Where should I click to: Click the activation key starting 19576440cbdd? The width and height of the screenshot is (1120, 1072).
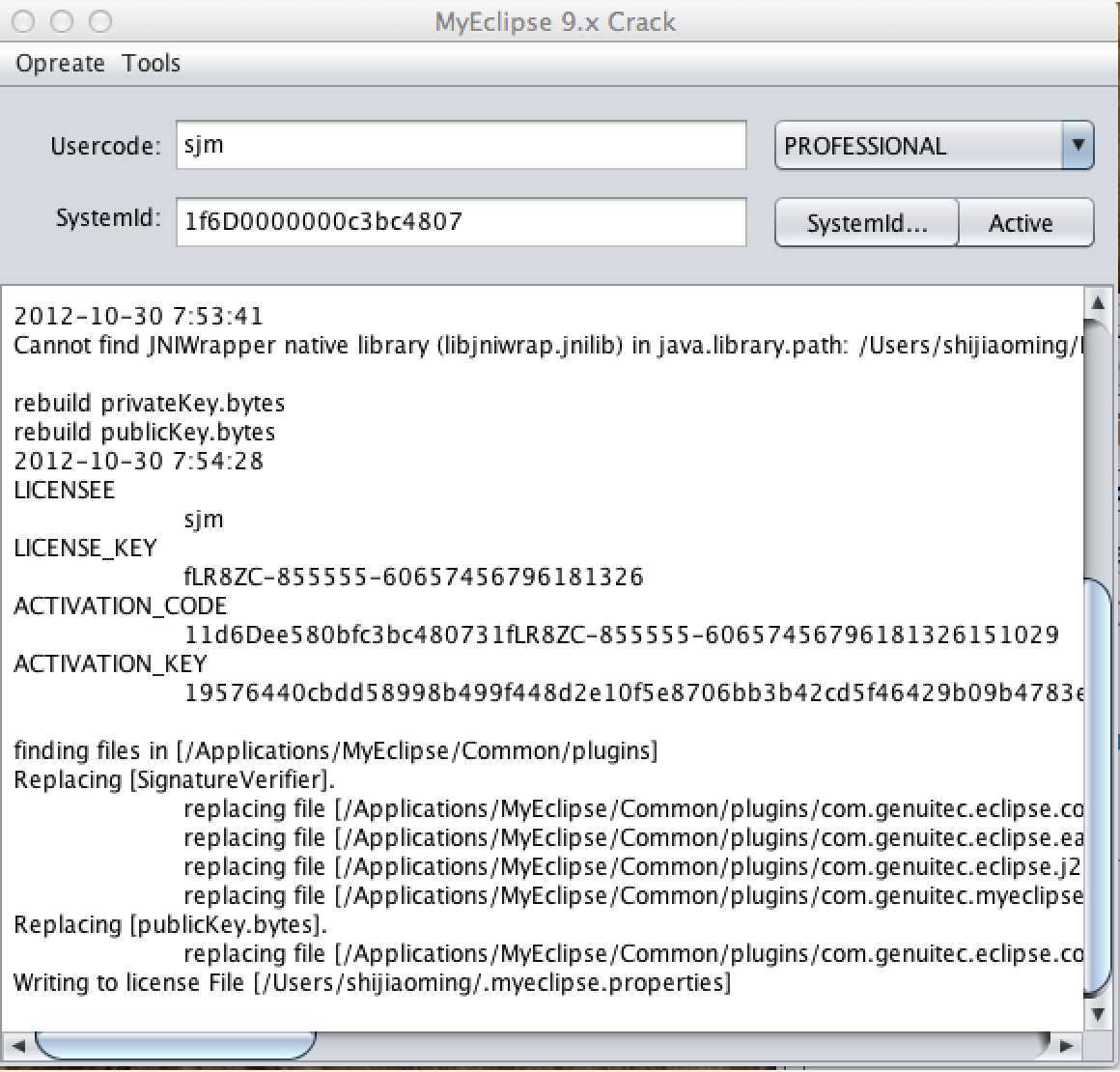tap(633, 692)
